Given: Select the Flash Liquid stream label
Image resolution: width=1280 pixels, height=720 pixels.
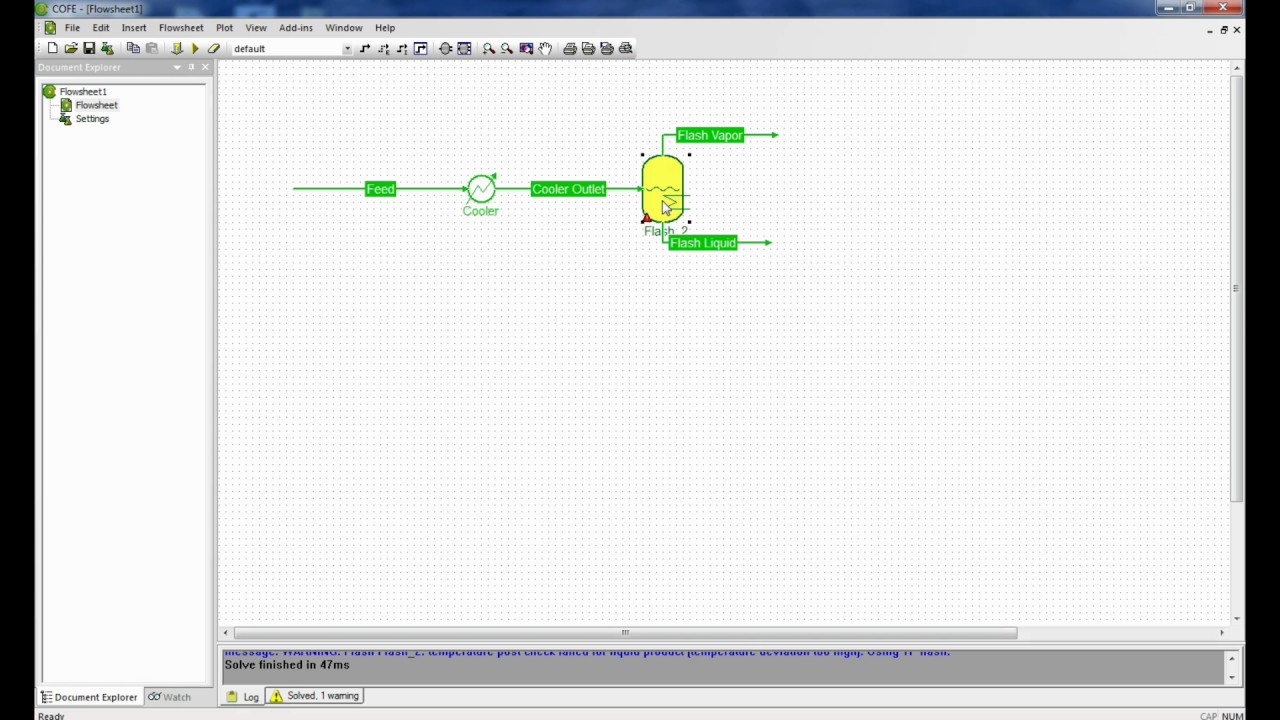Looking at the screenshot, I should pyautogui.click(x=703, y=243).
